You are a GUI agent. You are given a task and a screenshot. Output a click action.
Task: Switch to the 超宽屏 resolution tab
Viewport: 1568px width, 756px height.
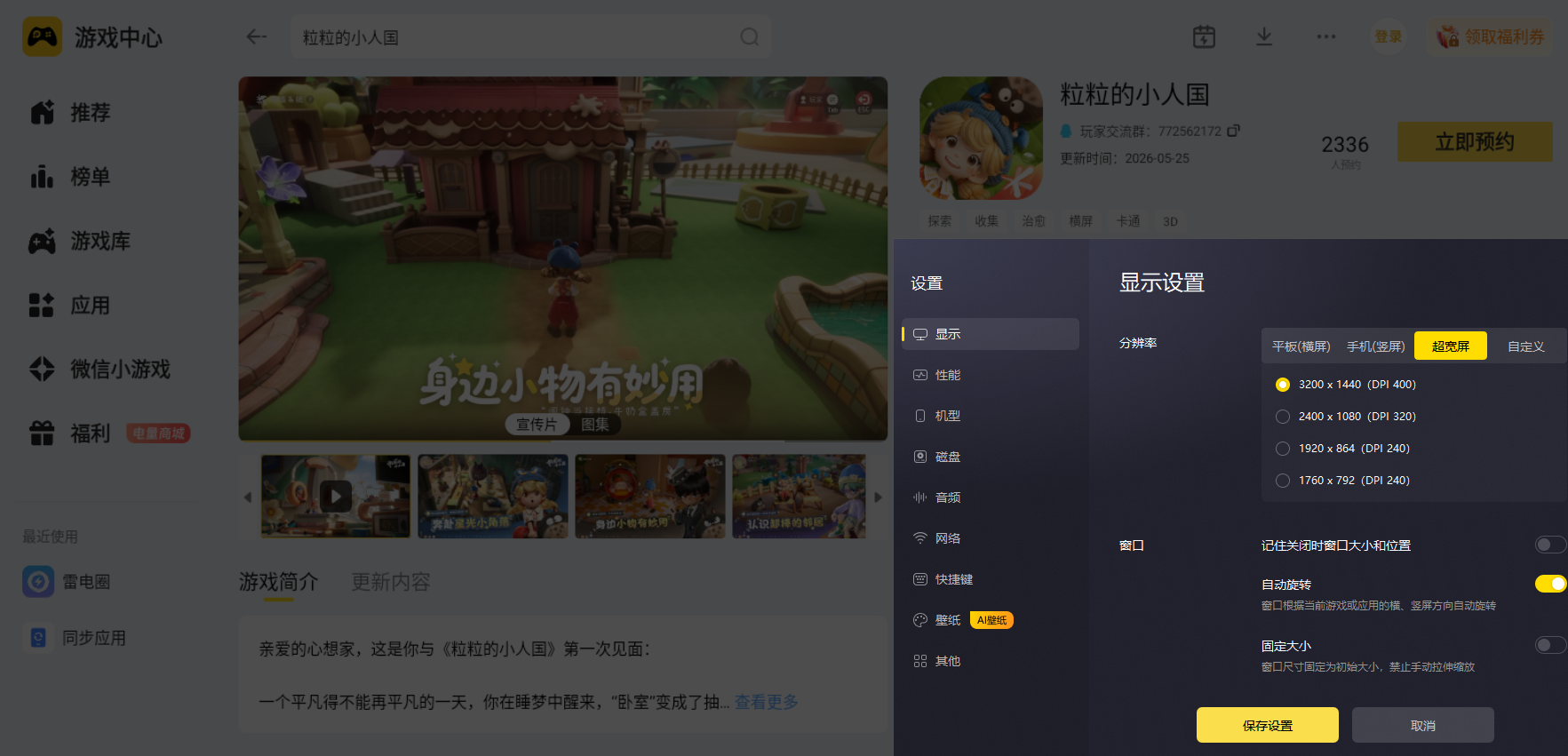click(1451, 346)
